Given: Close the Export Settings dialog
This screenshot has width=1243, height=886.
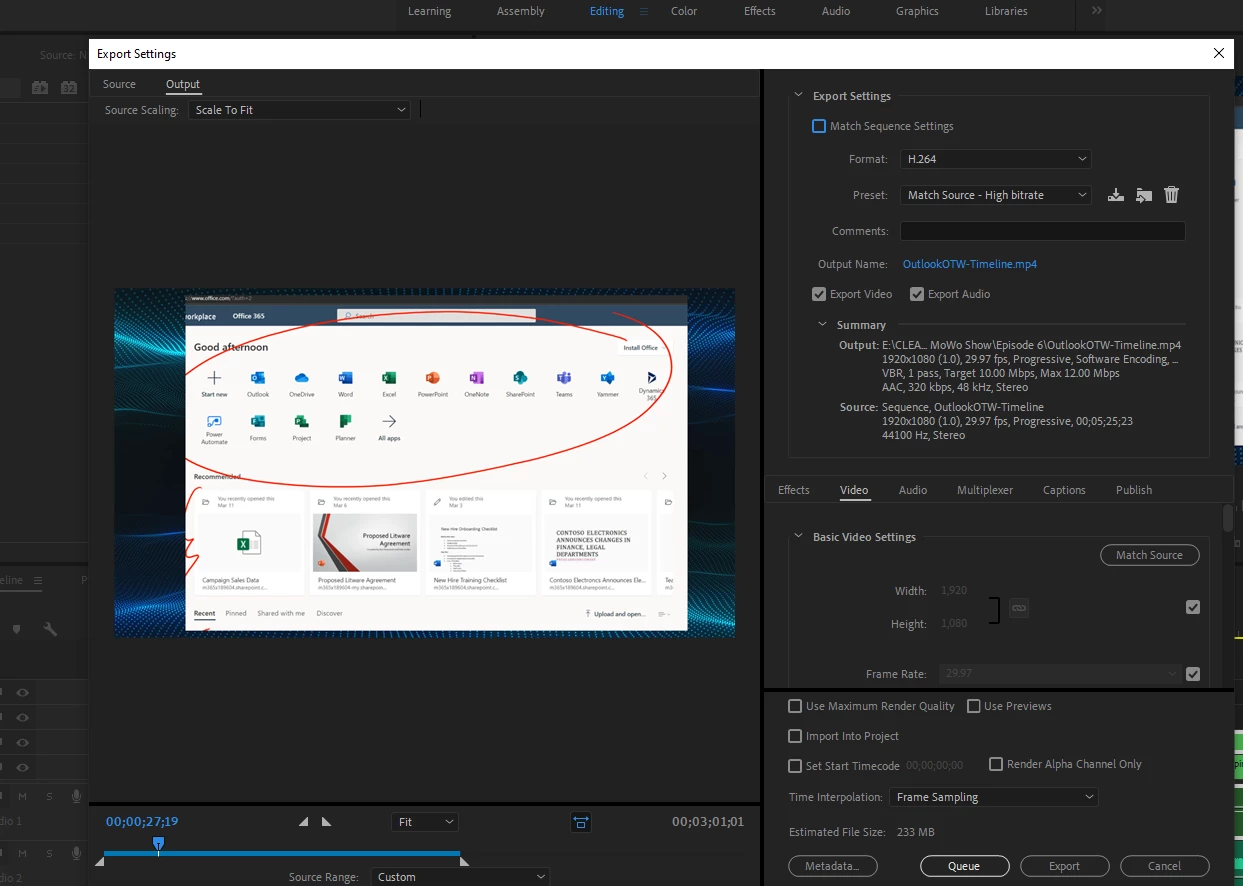Looking at the screenshot, I should [x=1218, y=53].
